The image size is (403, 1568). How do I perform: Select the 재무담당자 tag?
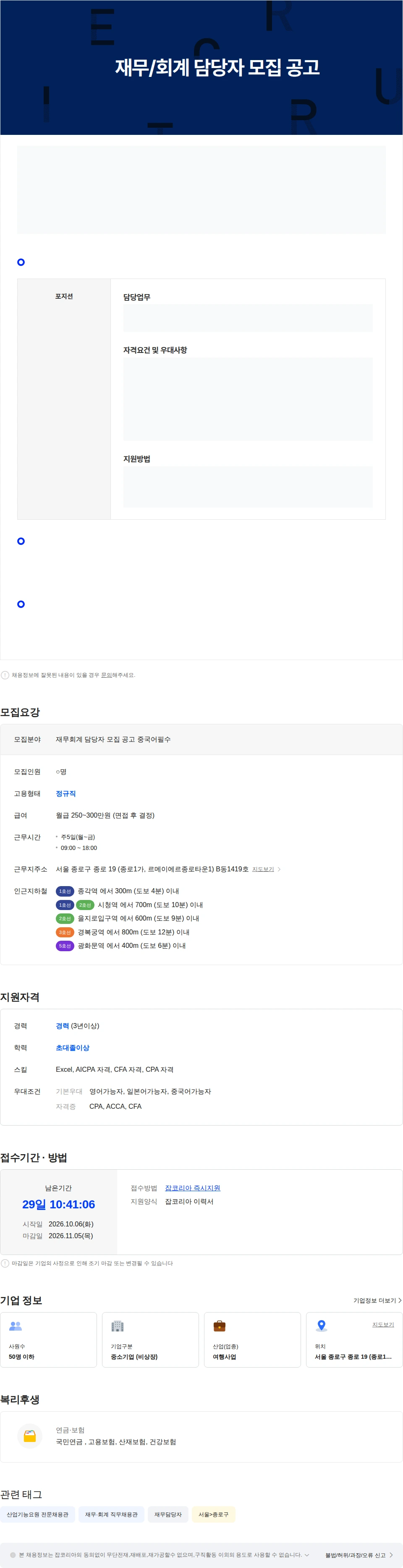point(168,1515)
